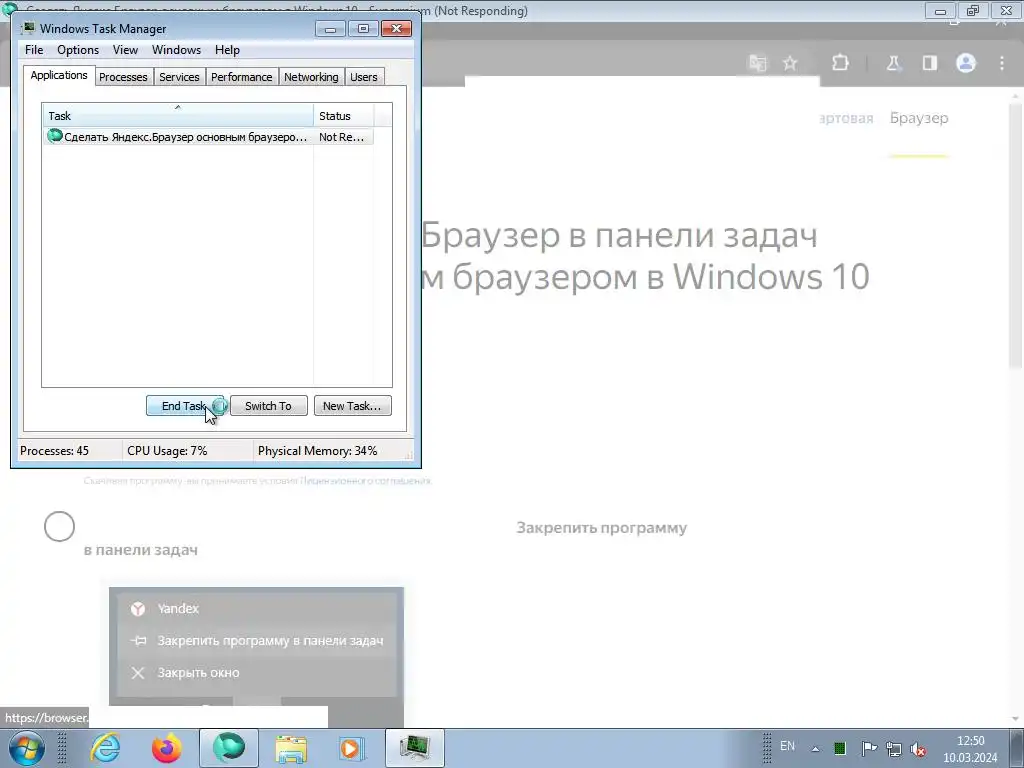This screenshot has width=1024, height=768.
Task: Open the Windows menu in Task Manager
Action: [x=176, y=50]
